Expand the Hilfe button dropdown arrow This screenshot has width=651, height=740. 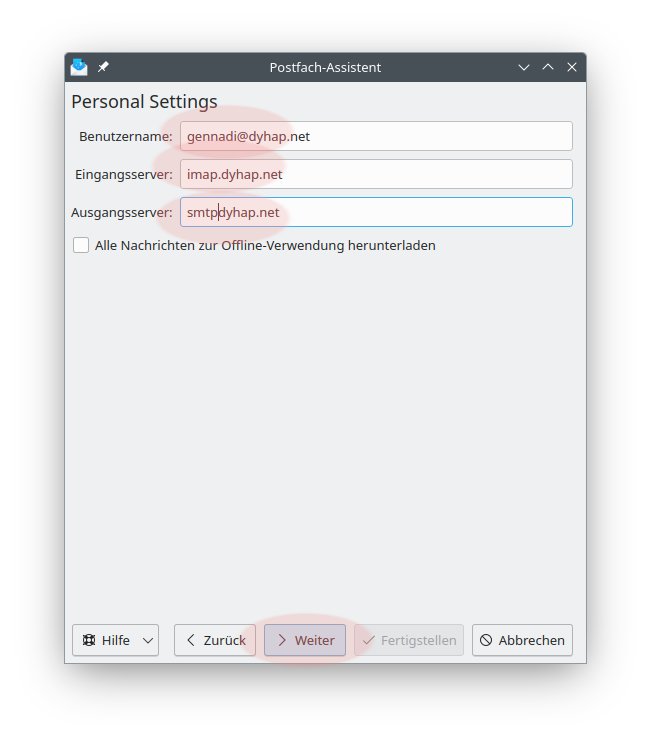pos(148,640)
